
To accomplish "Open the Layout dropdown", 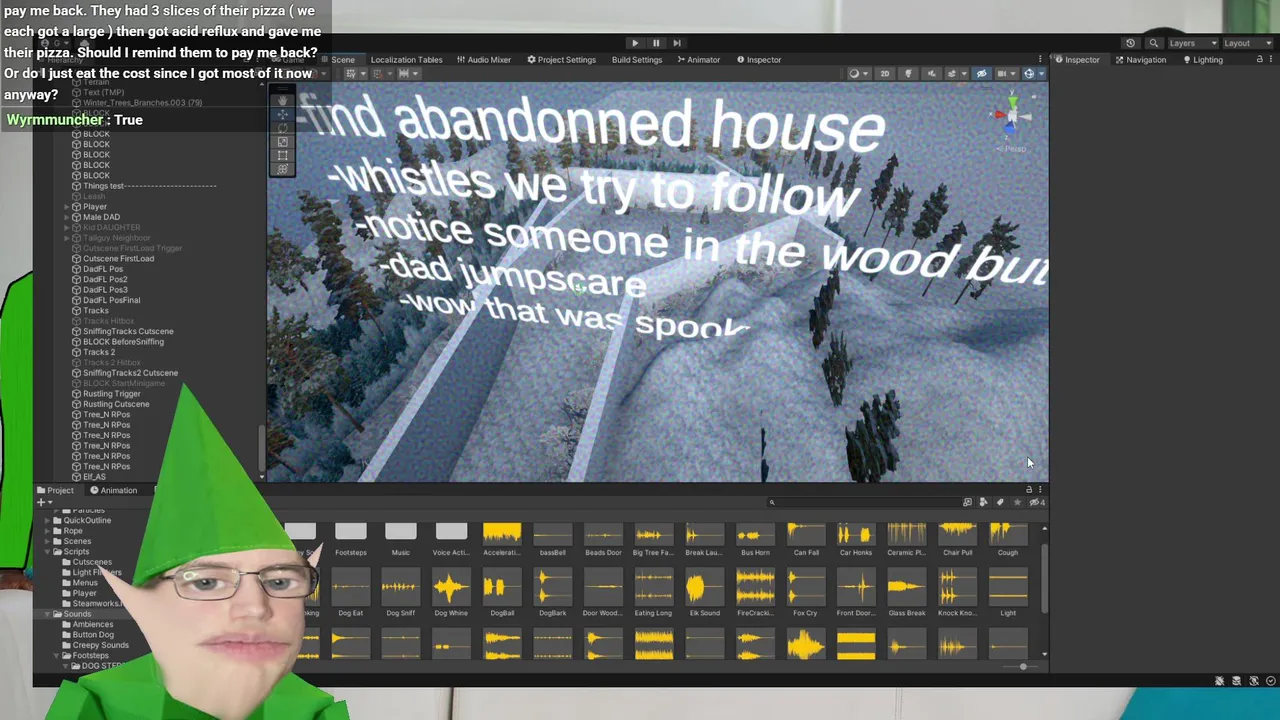I will [1249, 43].
